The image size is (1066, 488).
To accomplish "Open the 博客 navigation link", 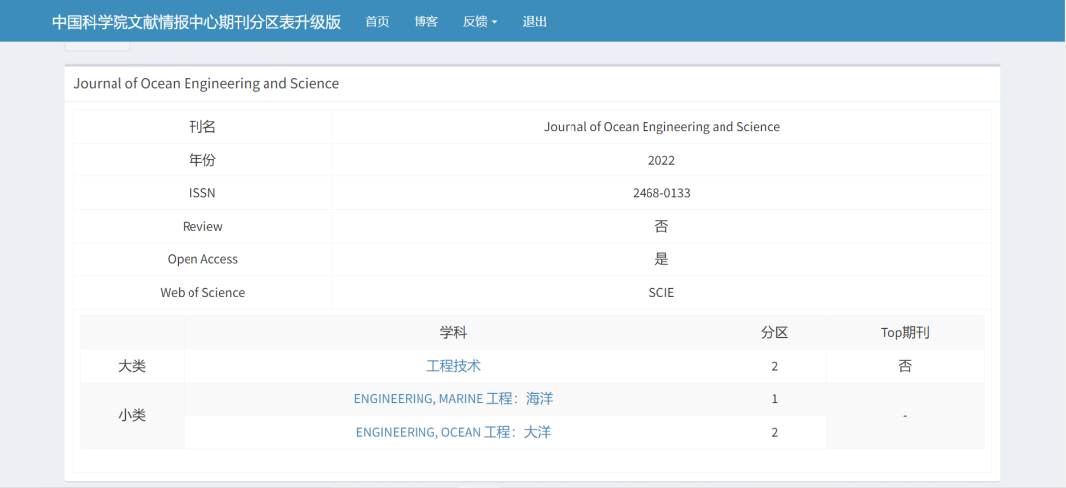I will [x=426, y=21].
